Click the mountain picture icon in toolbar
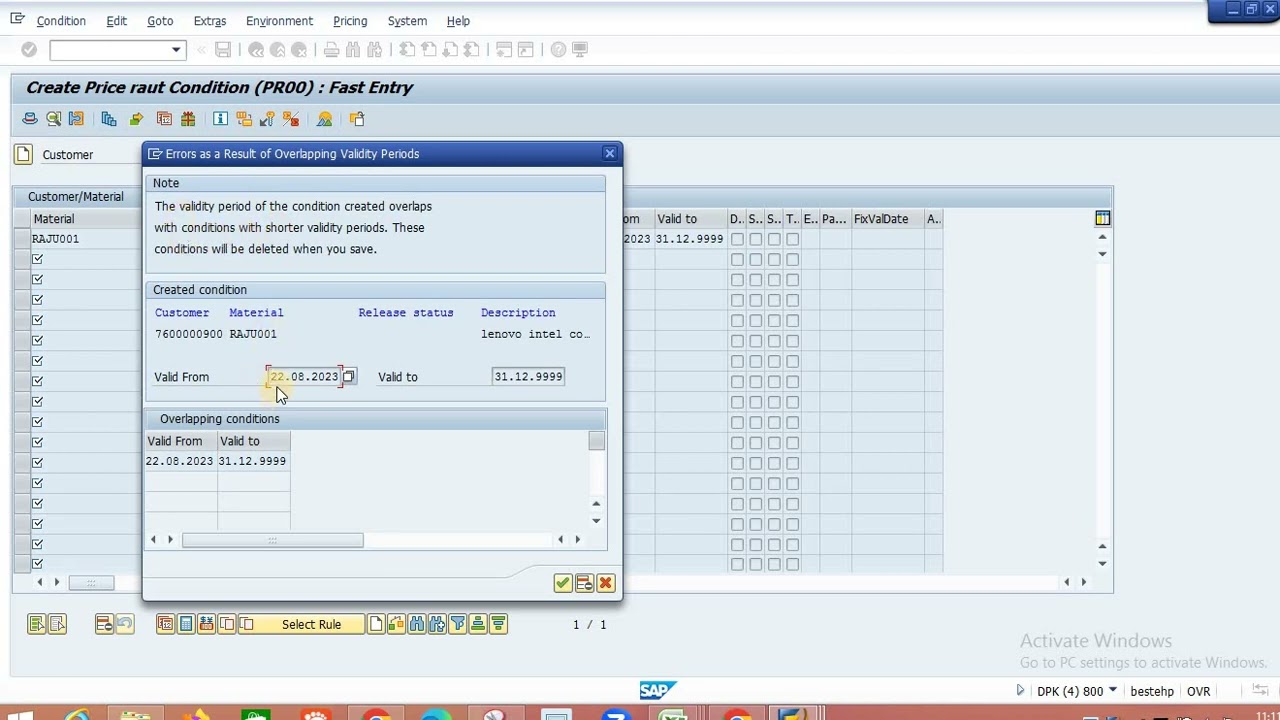This screenshot has width=1280, height=720. tap(324, 119)
